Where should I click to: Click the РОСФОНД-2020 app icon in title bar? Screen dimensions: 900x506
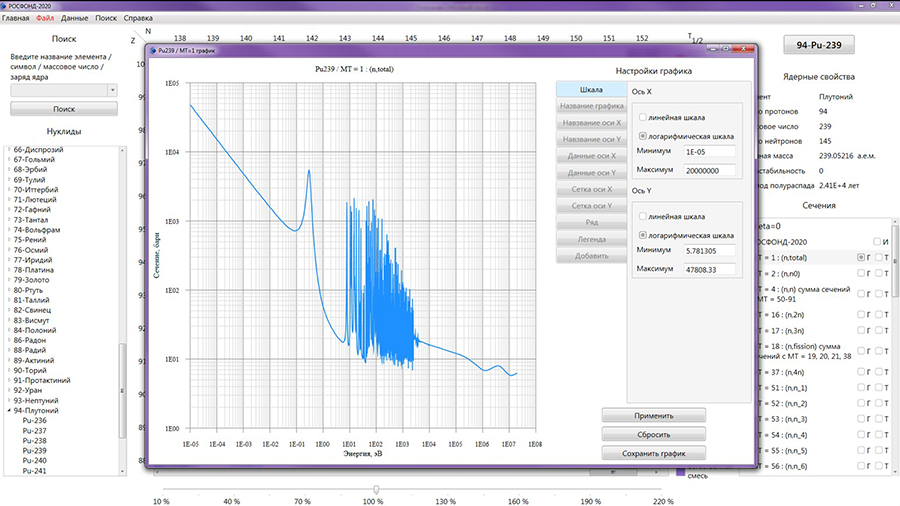click(6, 5)
